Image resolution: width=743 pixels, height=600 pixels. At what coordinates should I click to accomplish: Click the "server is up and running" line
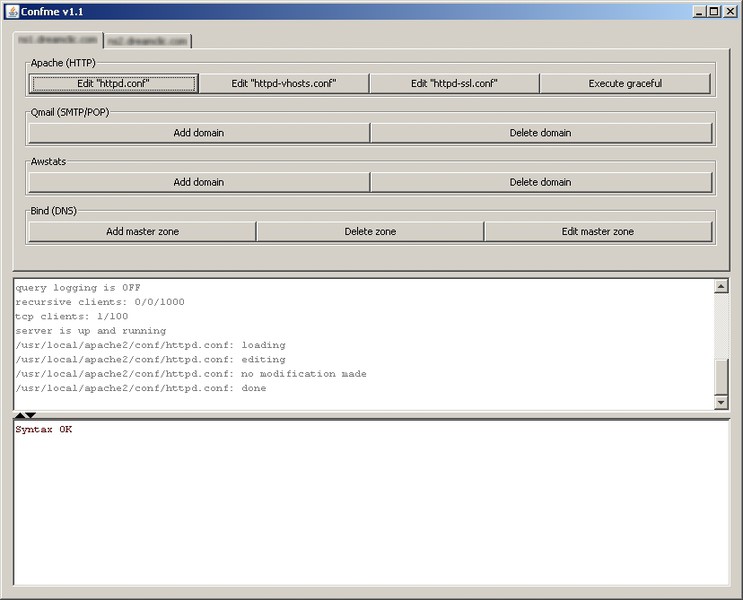[91, 331]
